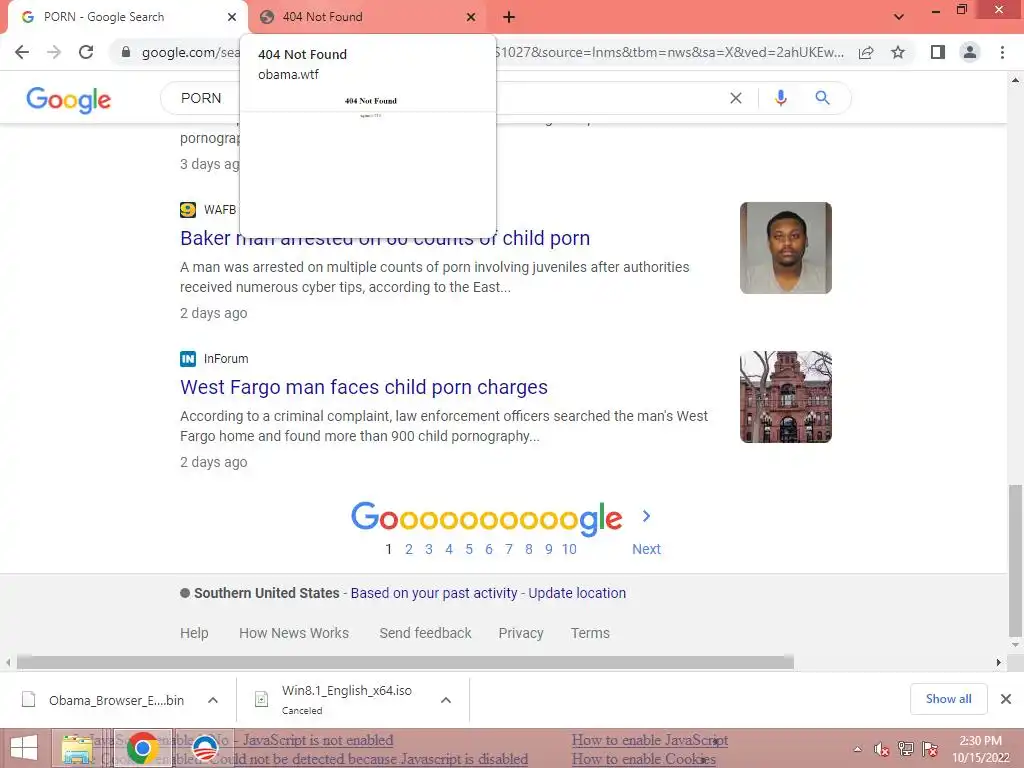Close the Google Search tab
1024x768 pixels.
coord(232,17)
